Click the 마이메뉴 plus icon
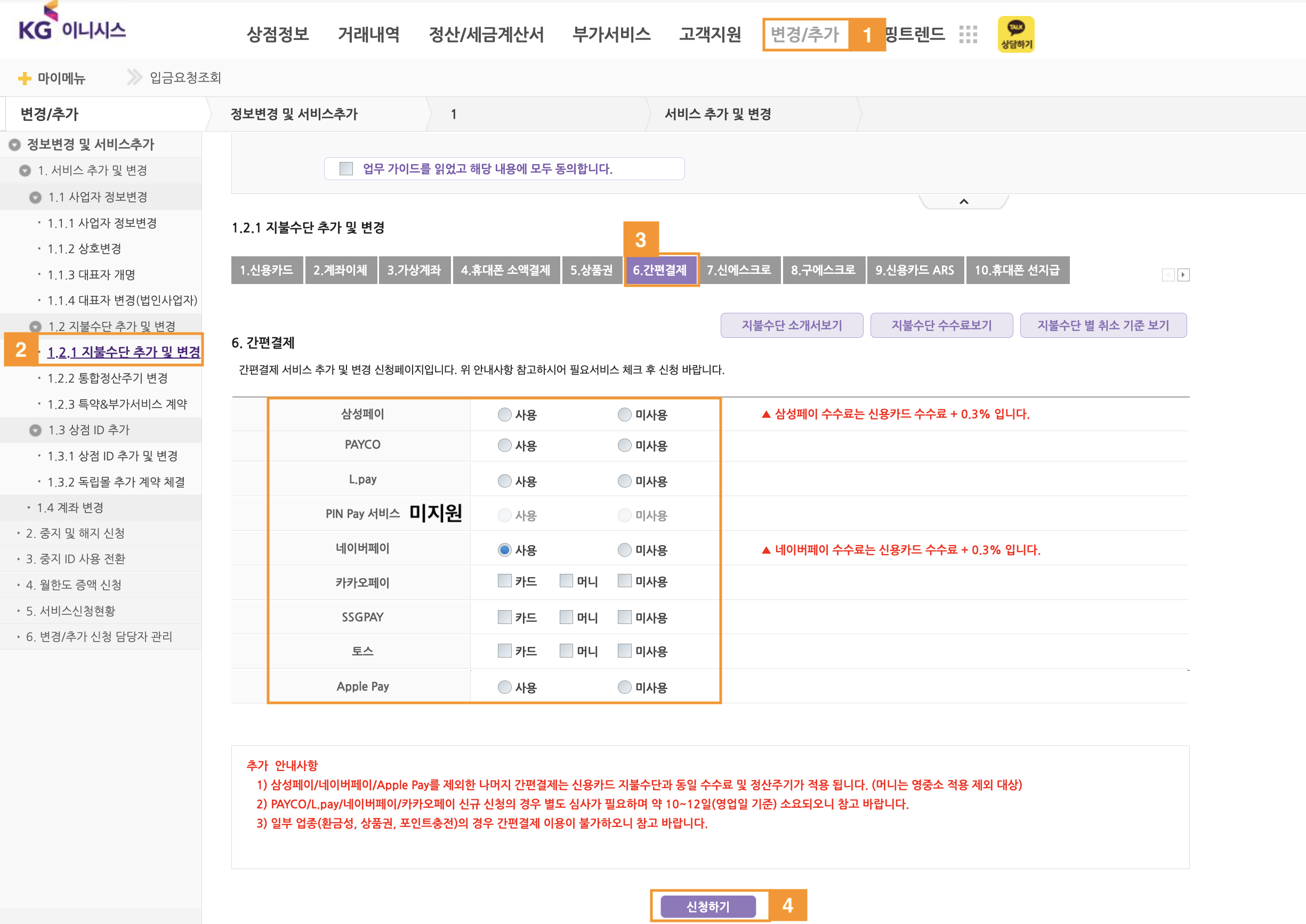Screen dimensions: 1306x924 pyautogui.click(x=25, y=78)
